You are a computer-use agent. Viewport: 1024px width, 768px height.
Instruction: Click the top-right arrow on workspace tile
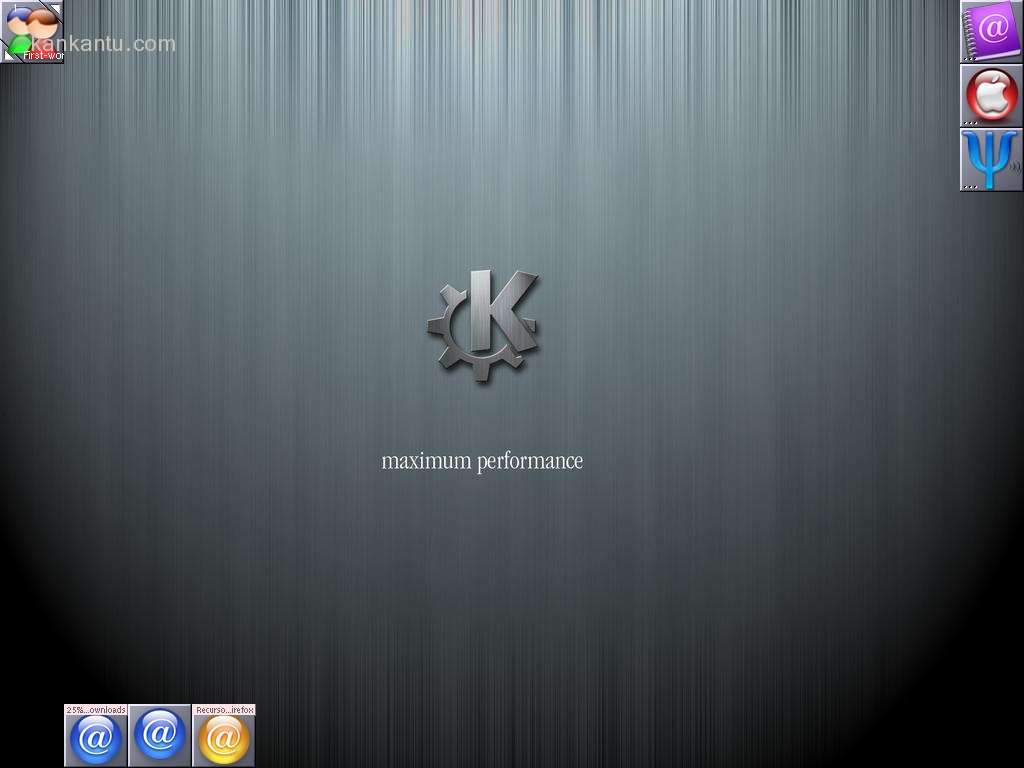[55, 9]
